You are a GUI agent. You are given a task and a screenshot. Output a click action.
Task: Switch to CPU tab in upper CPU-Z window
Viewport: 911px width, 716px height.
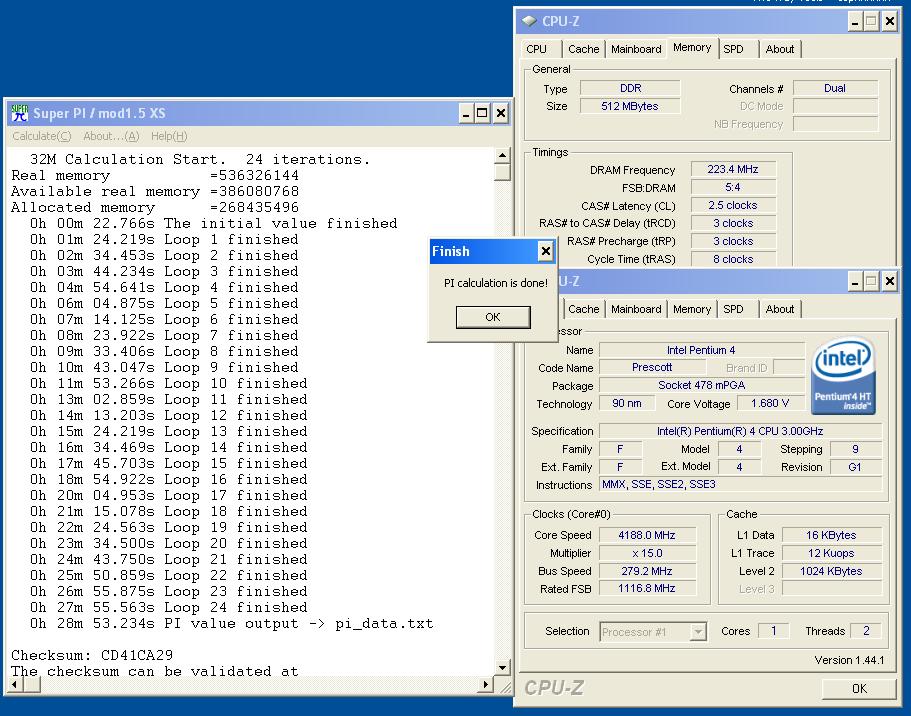[x=536, y=49]
